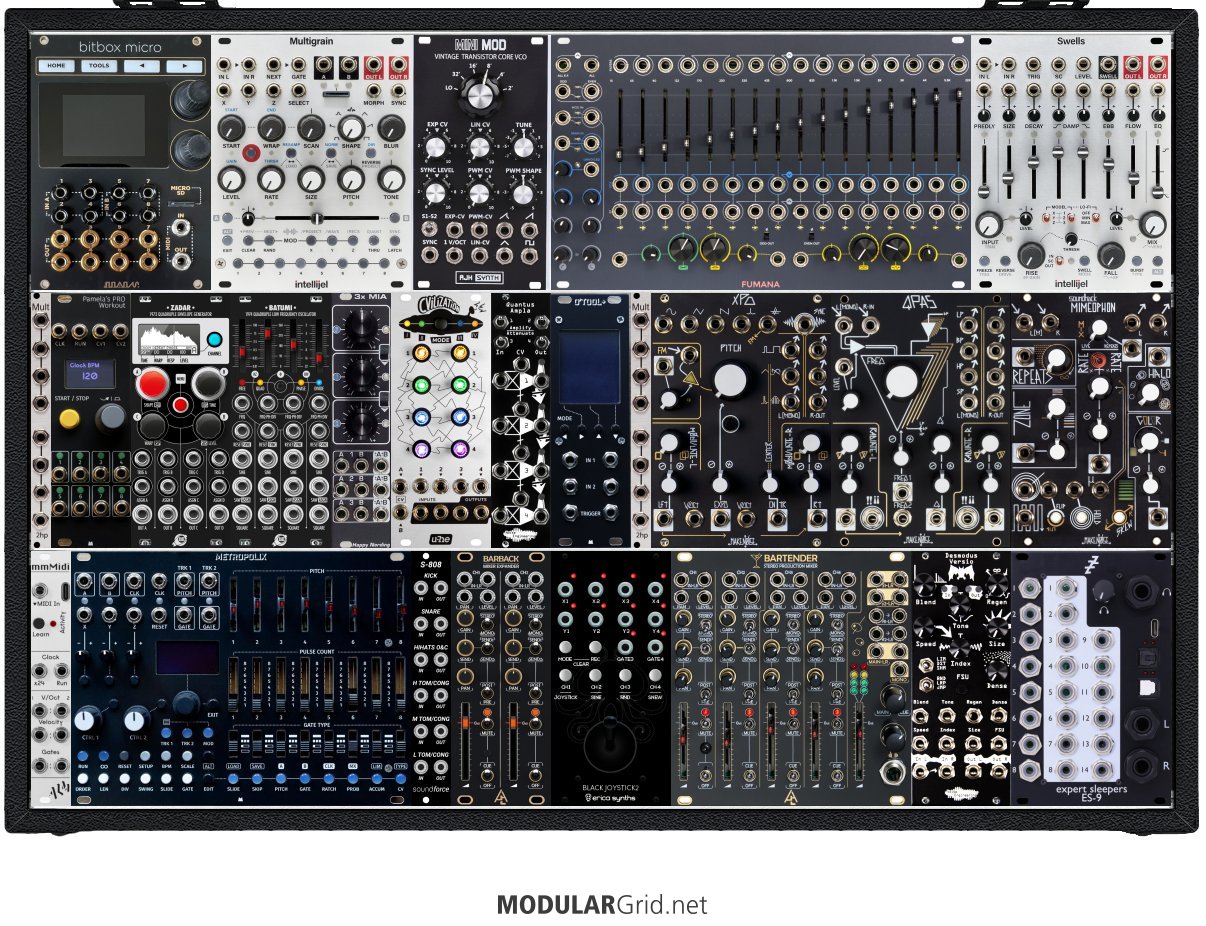This screenshot has width=1206, height=926.
Task: Click the MIDI IN jack on bitbox micro
Action: (182, 228)
